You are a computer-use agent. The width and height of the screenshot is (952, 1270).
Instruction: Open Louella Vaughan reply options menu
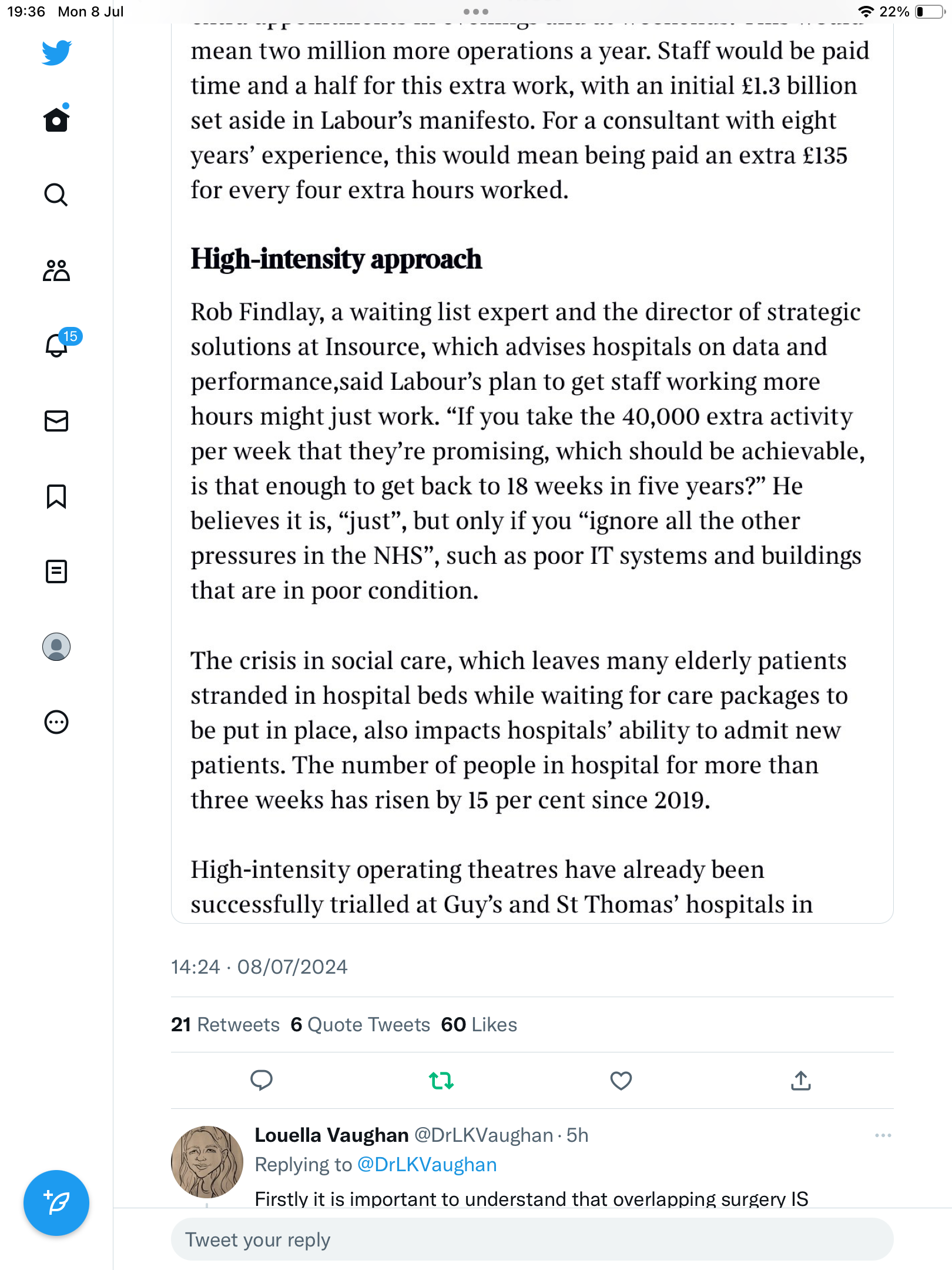[x=883, y=1135]
